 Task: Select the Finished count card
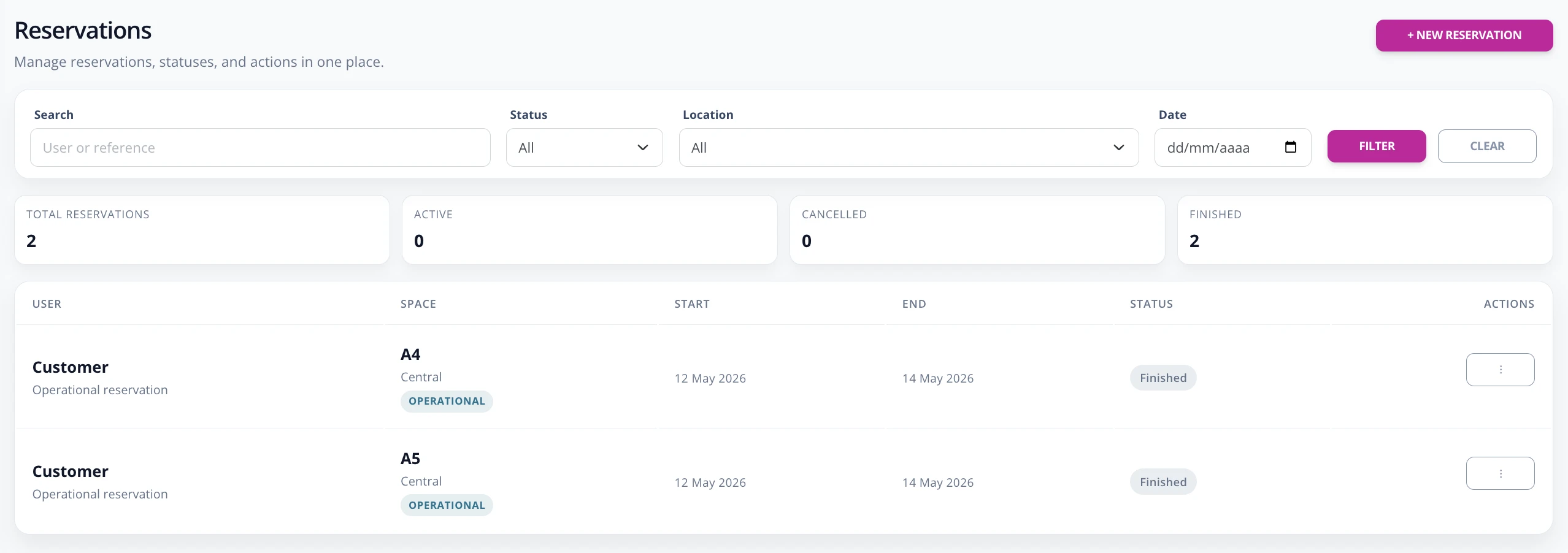(x=1365, y=230)
